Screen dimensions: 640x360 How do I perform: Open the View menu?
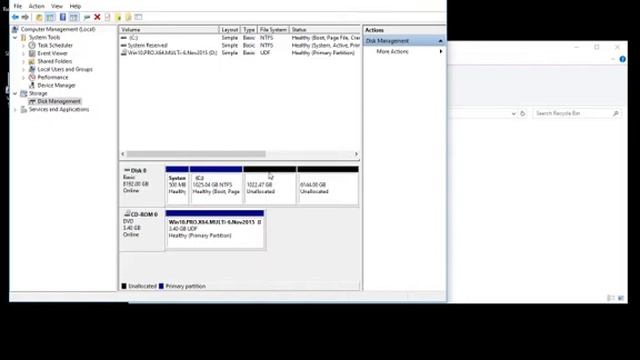(57, 6)
